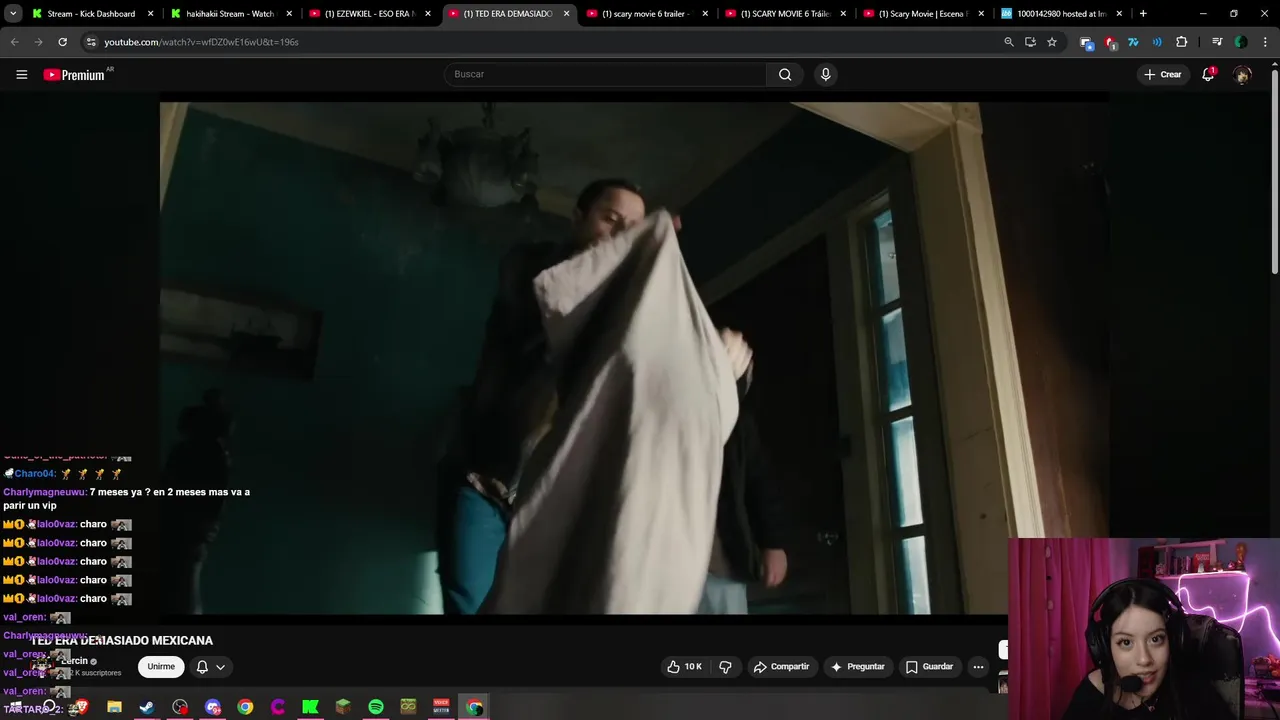Open Chrome media controls icon
Screen dimensions: 1280x720
click(x=1217, y=42)
